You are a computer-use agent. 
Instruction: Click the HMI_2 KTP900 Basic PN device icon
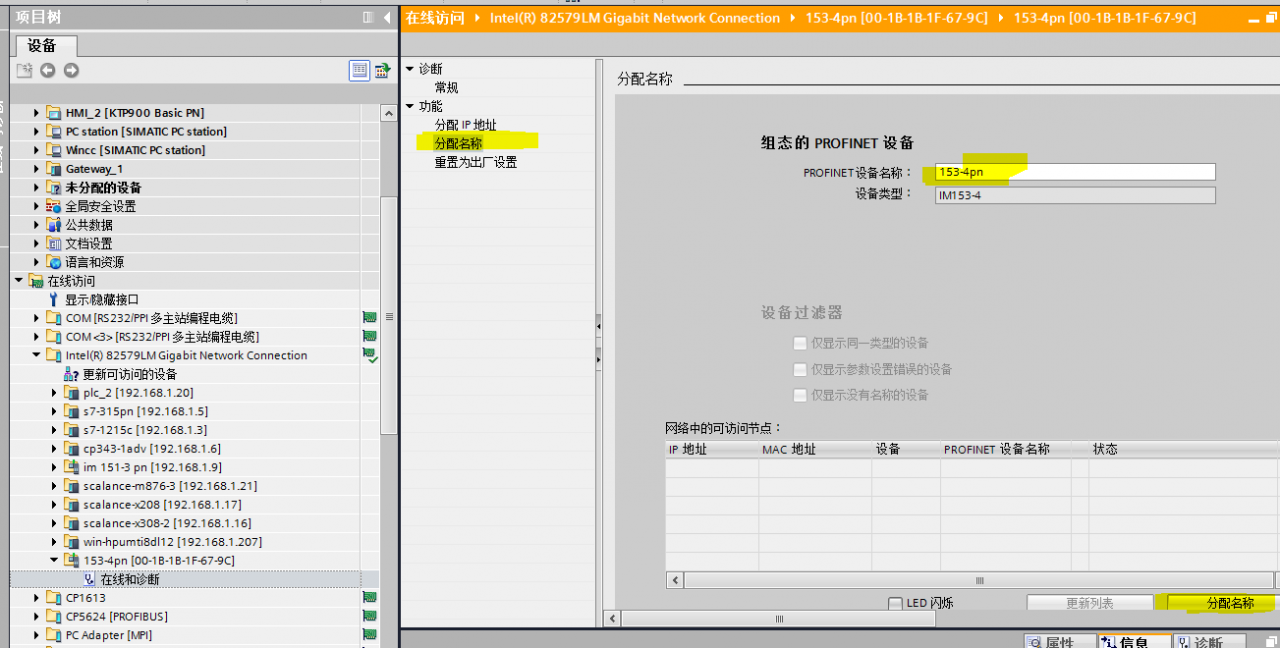click(54, 113)
